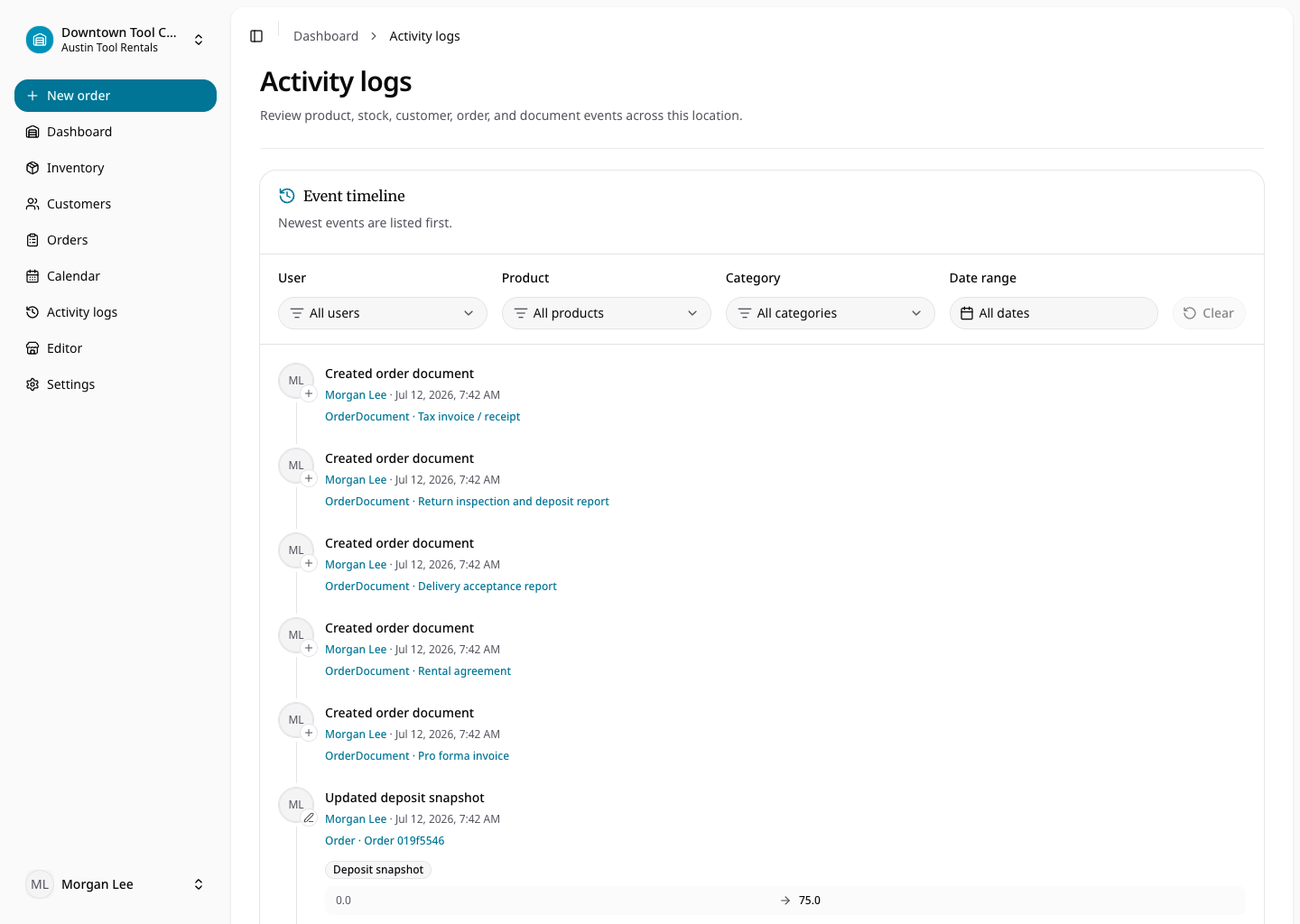
Task: Click Morgan Lee on Tax invoice event
Action: point(356,395)
